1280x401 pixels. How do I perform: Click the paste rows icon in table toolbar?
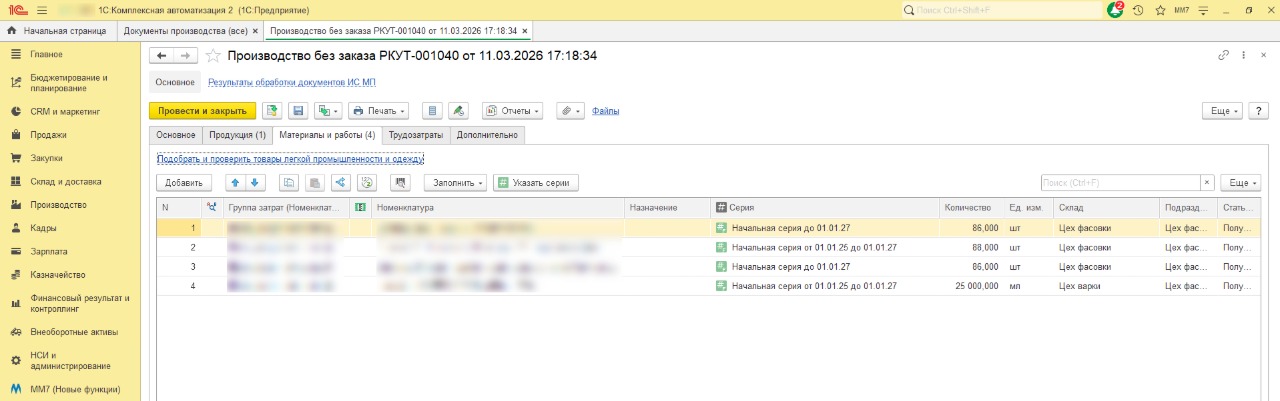point(314,183)
